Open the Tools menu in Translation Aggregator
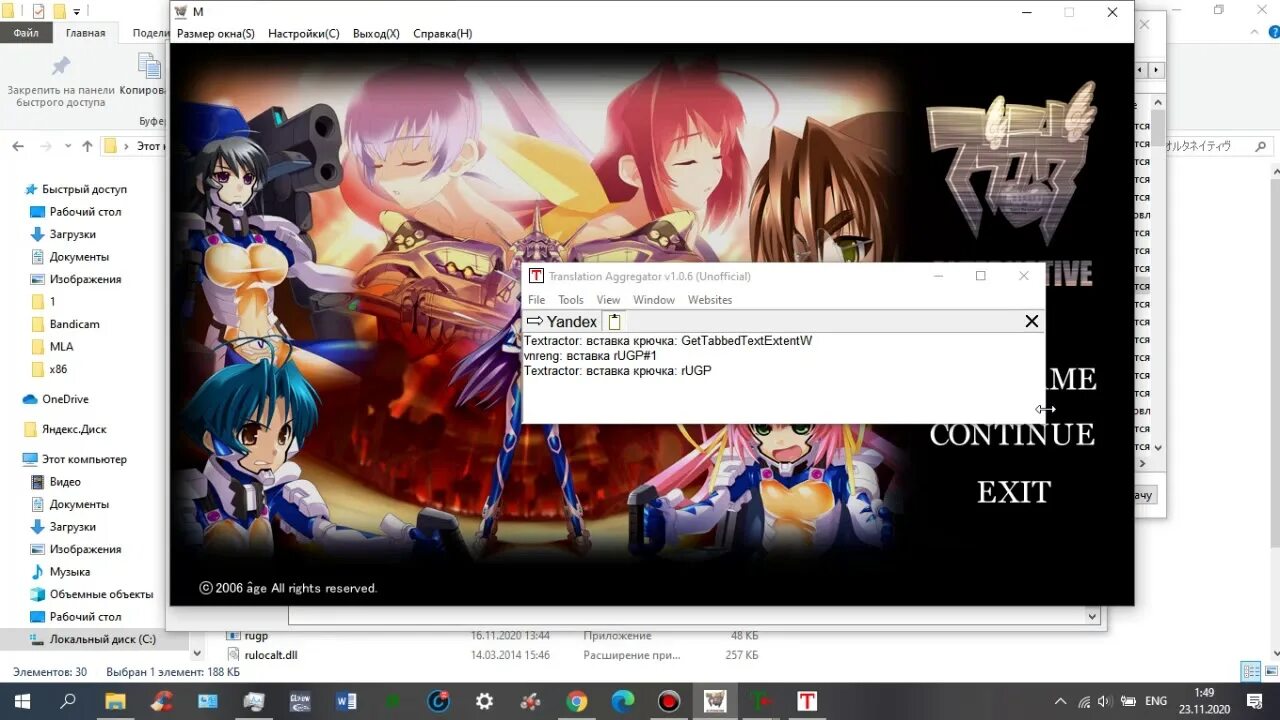 click(x=571, y=300)
